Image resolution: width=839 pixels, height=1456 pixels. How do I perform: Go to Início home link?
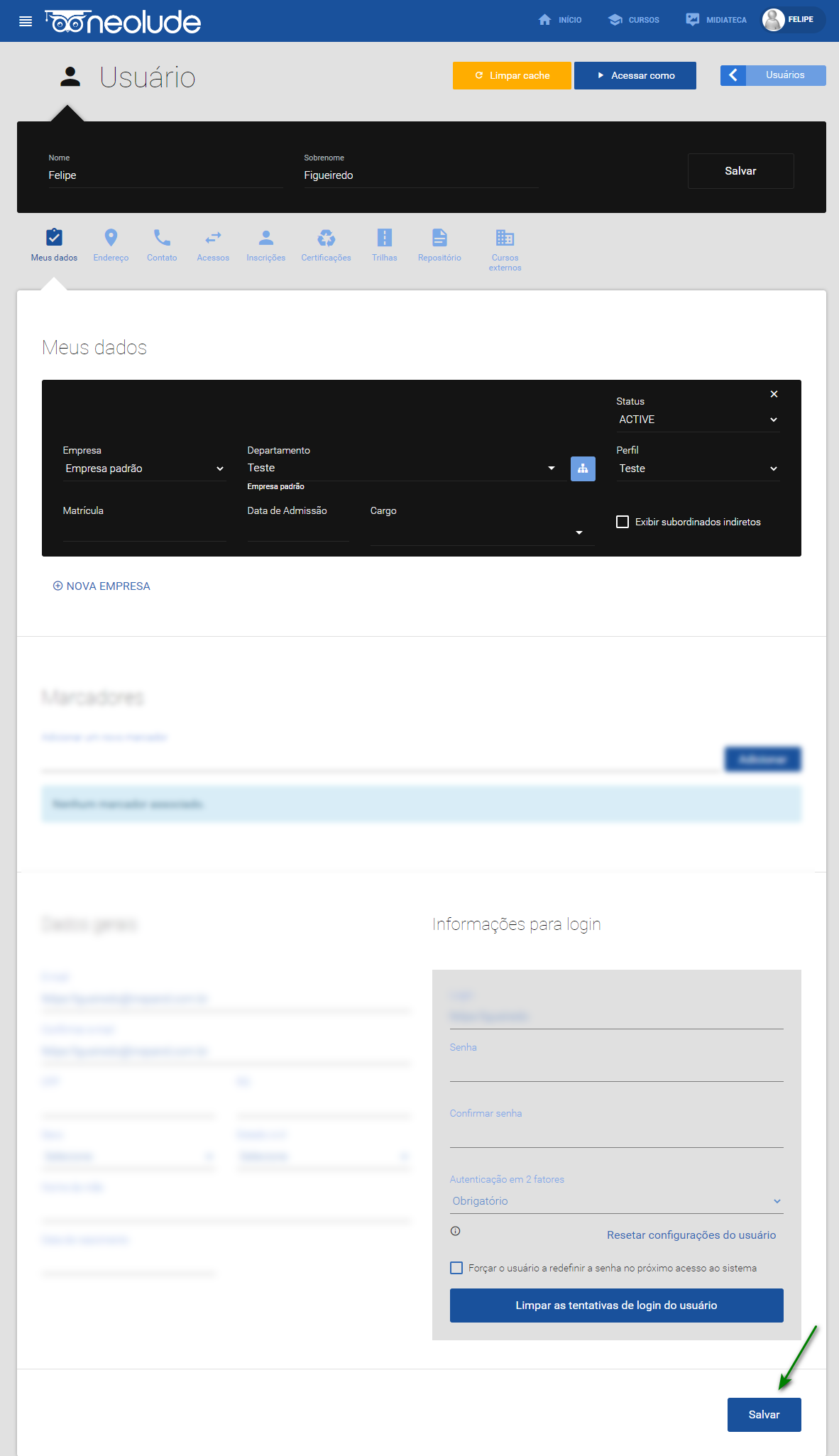click(x=560, y=20)
